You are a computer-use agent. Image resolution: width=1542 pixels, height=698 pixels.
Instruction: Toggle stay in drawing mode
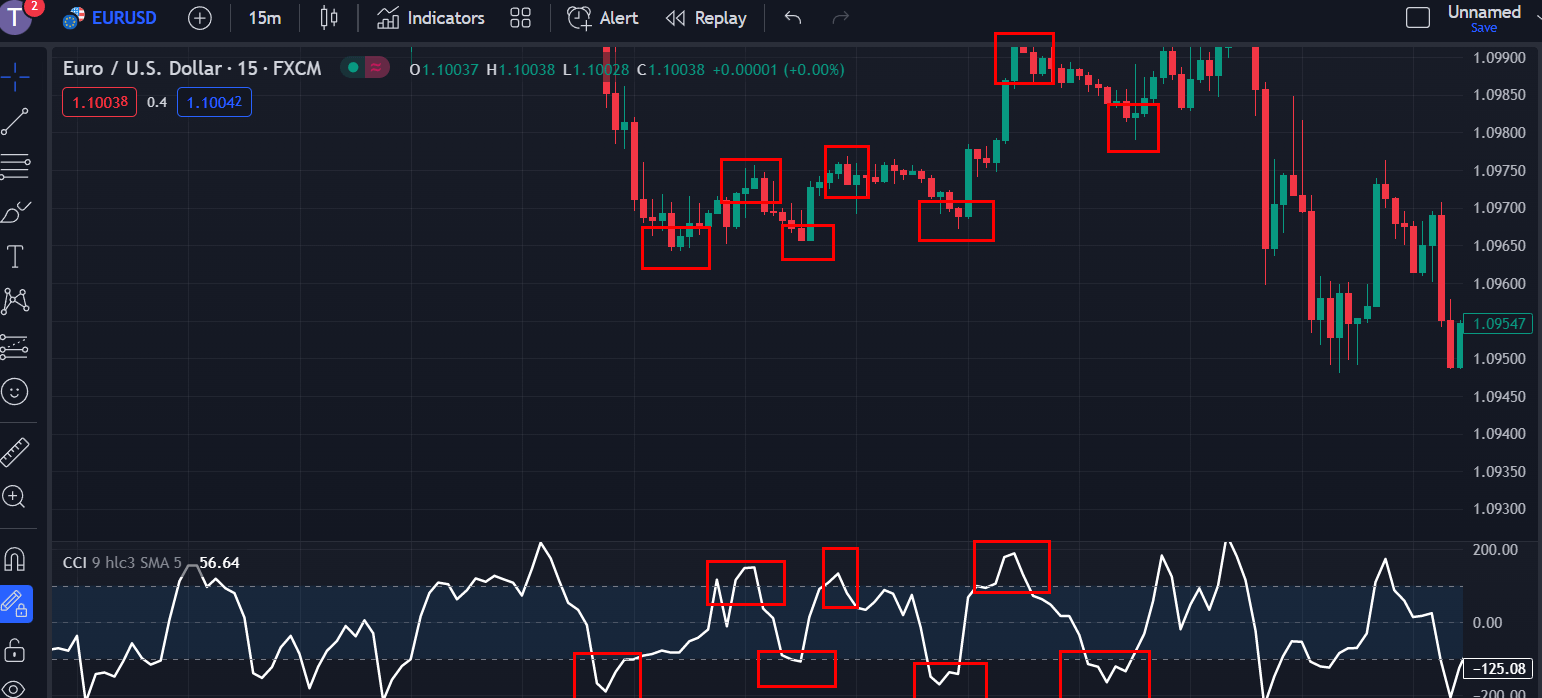(x=15, y=603)
